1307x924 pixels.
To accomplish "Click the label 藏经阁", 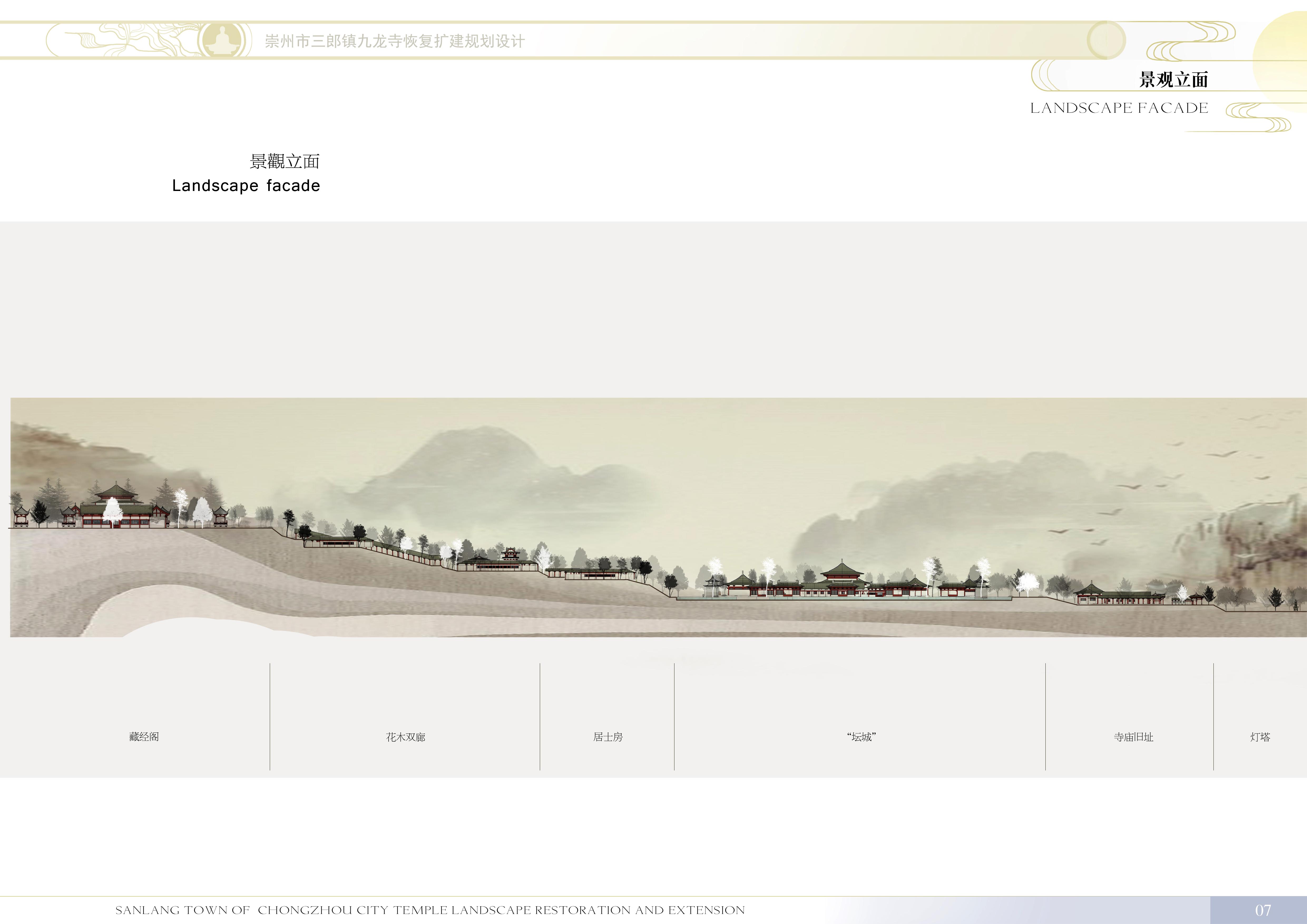I will pyautogui.click(x=144, y=736).
